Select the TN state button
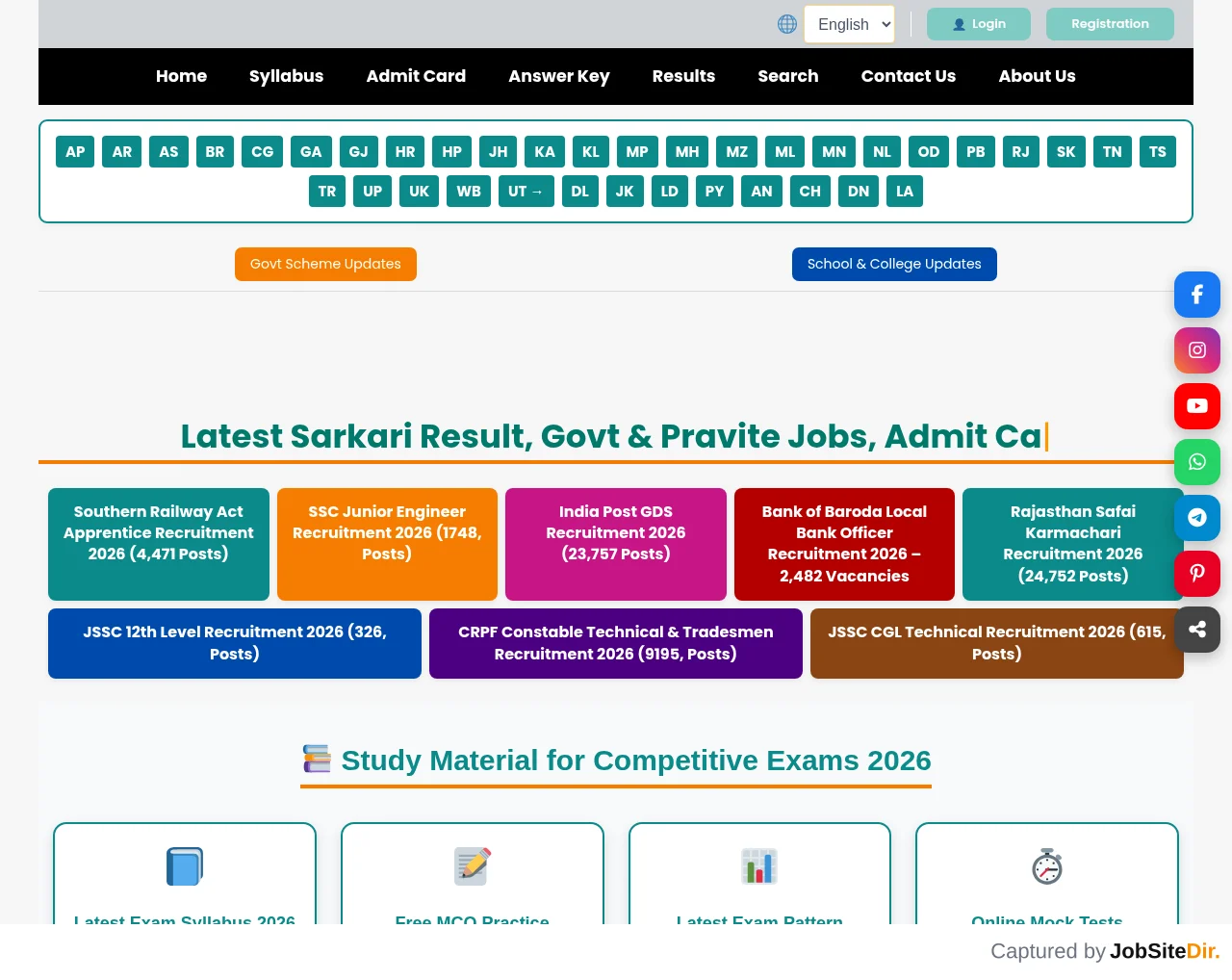Screen dimensions: 1232x980 coord(1112,151)
